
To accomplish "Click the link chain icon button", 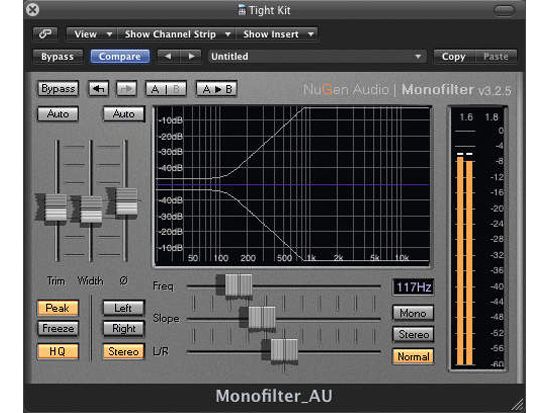I will point(46,34).
